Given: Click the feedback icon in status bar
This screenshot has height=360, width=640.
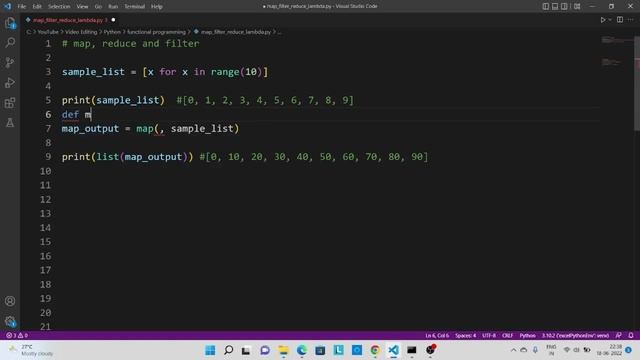Looking at the screenshot, I should [x=619, y=336].
